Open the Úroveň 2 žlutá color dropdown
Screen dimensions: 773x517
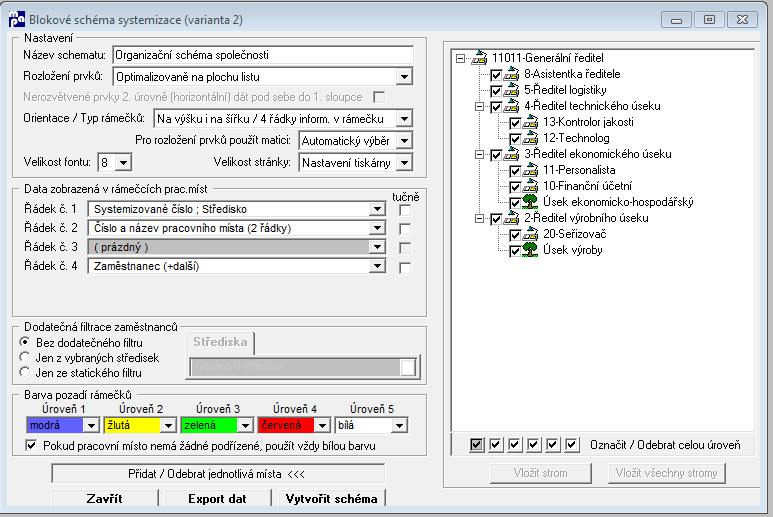click(x=168, y=425)
